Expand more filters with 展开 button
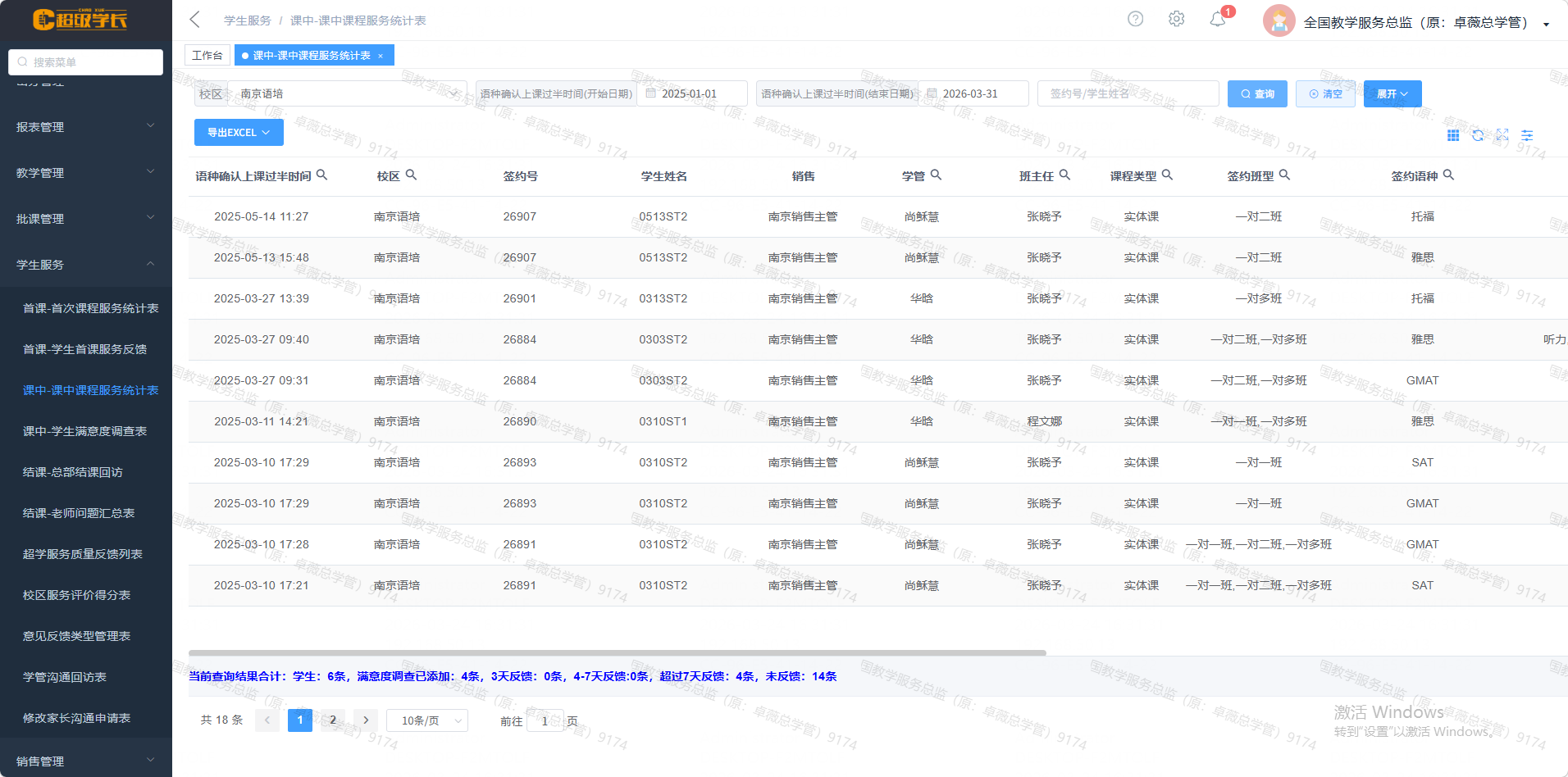This screenshot has width=1568, height=777. click(x=1392, y=93)
